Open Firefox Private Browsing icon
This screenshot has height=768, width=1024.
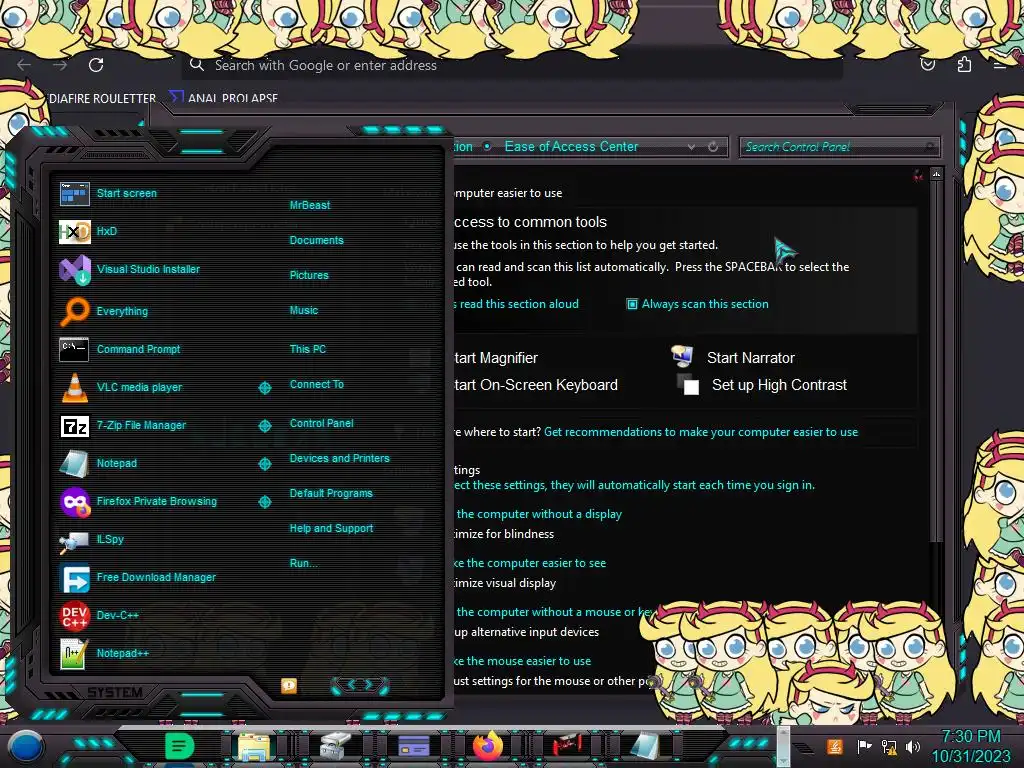pyautogui.click(x=74, y=502)
